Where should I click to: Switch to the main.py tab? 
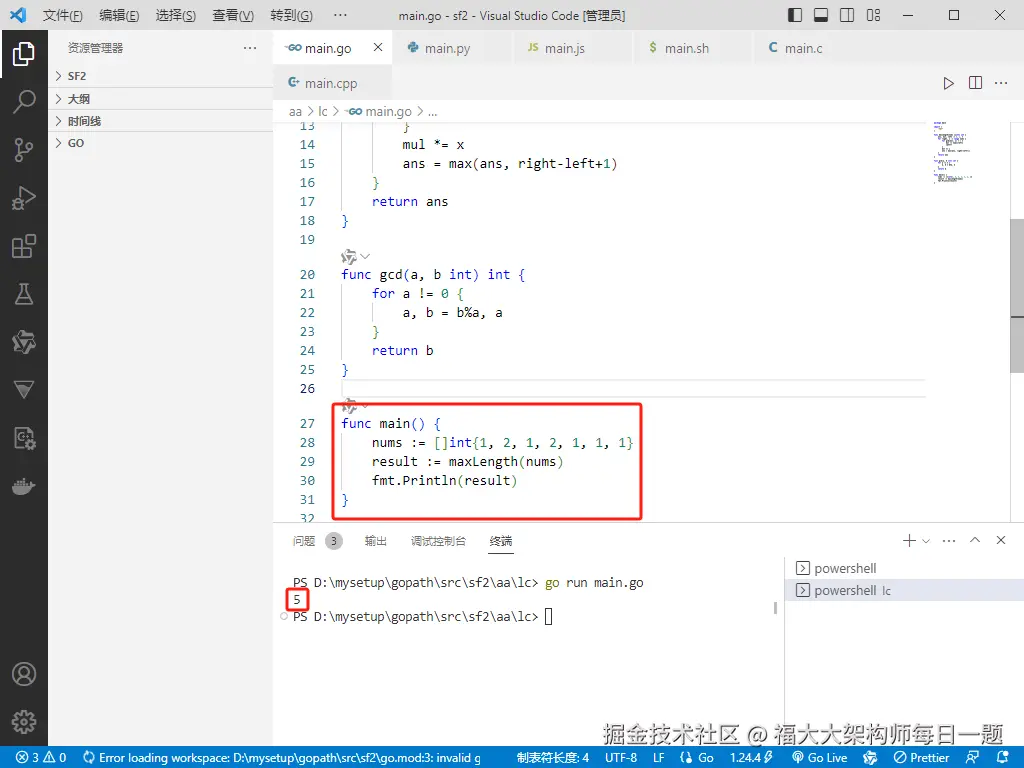click(452, 48)
